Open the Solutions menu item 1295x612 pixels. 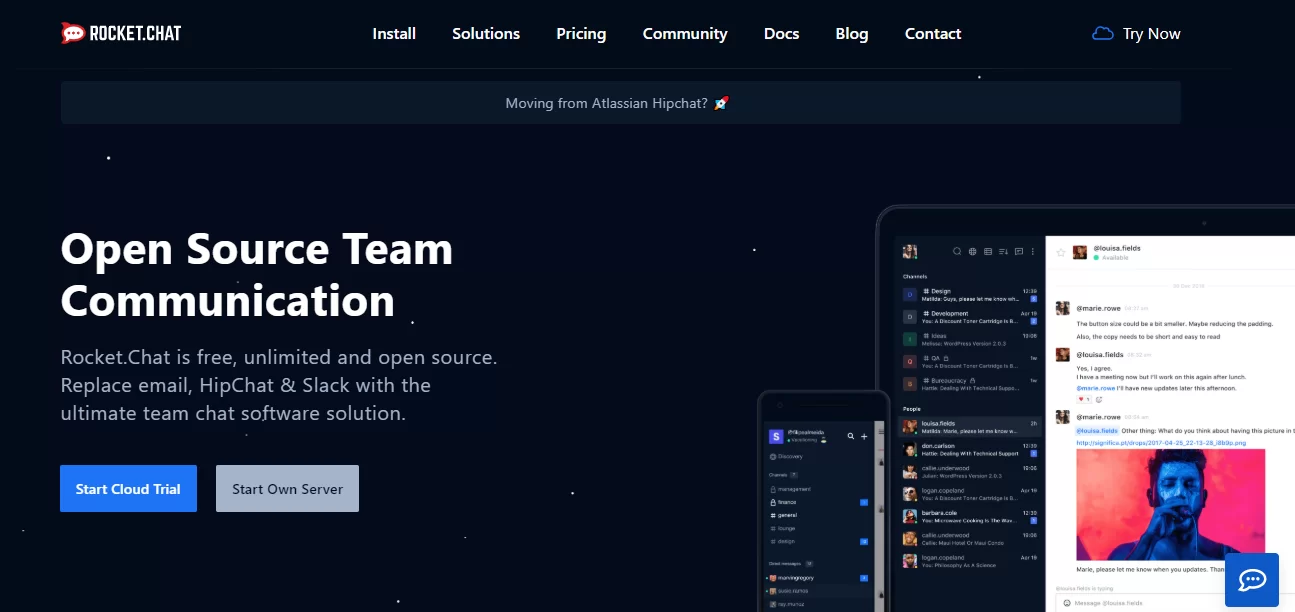click(485, 34)
